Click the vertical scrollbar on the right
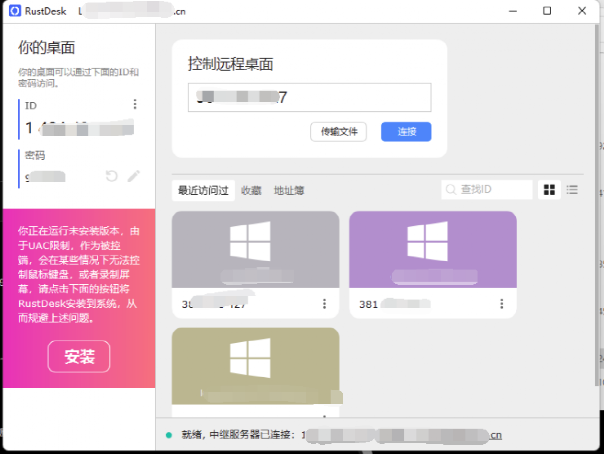 pos(597,204)
